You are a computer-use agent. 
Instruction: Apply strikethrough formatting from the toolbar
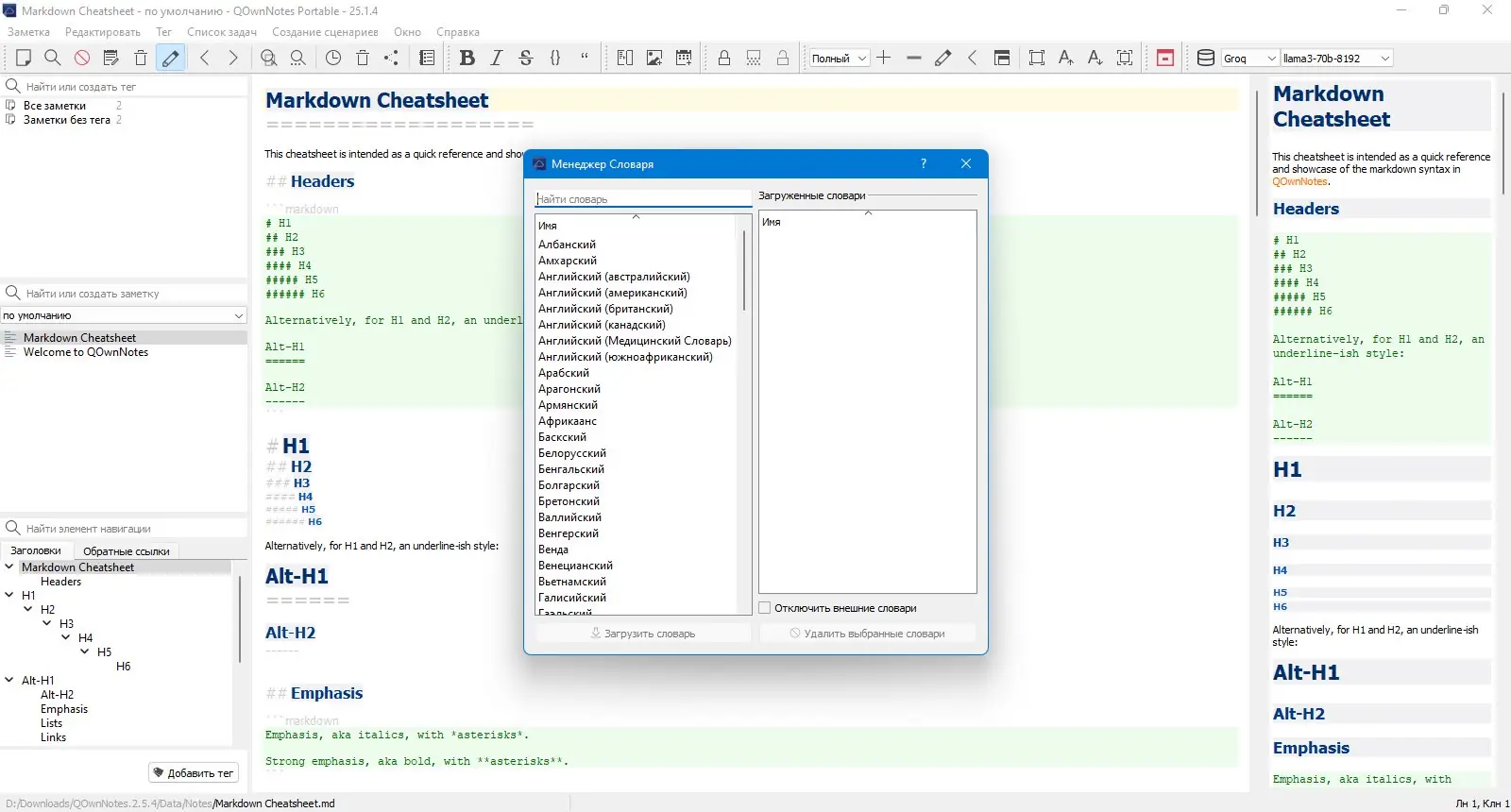[x=526, y=58]
